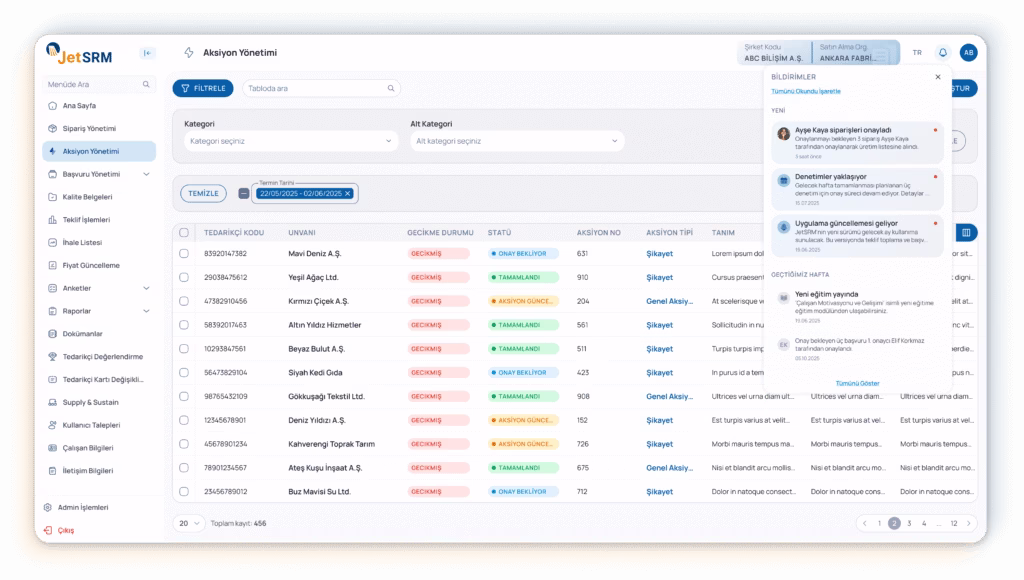Screen dimensions: 1024x580
Task: Click the search icon in Tabloda ara
Action: point(391,88)
